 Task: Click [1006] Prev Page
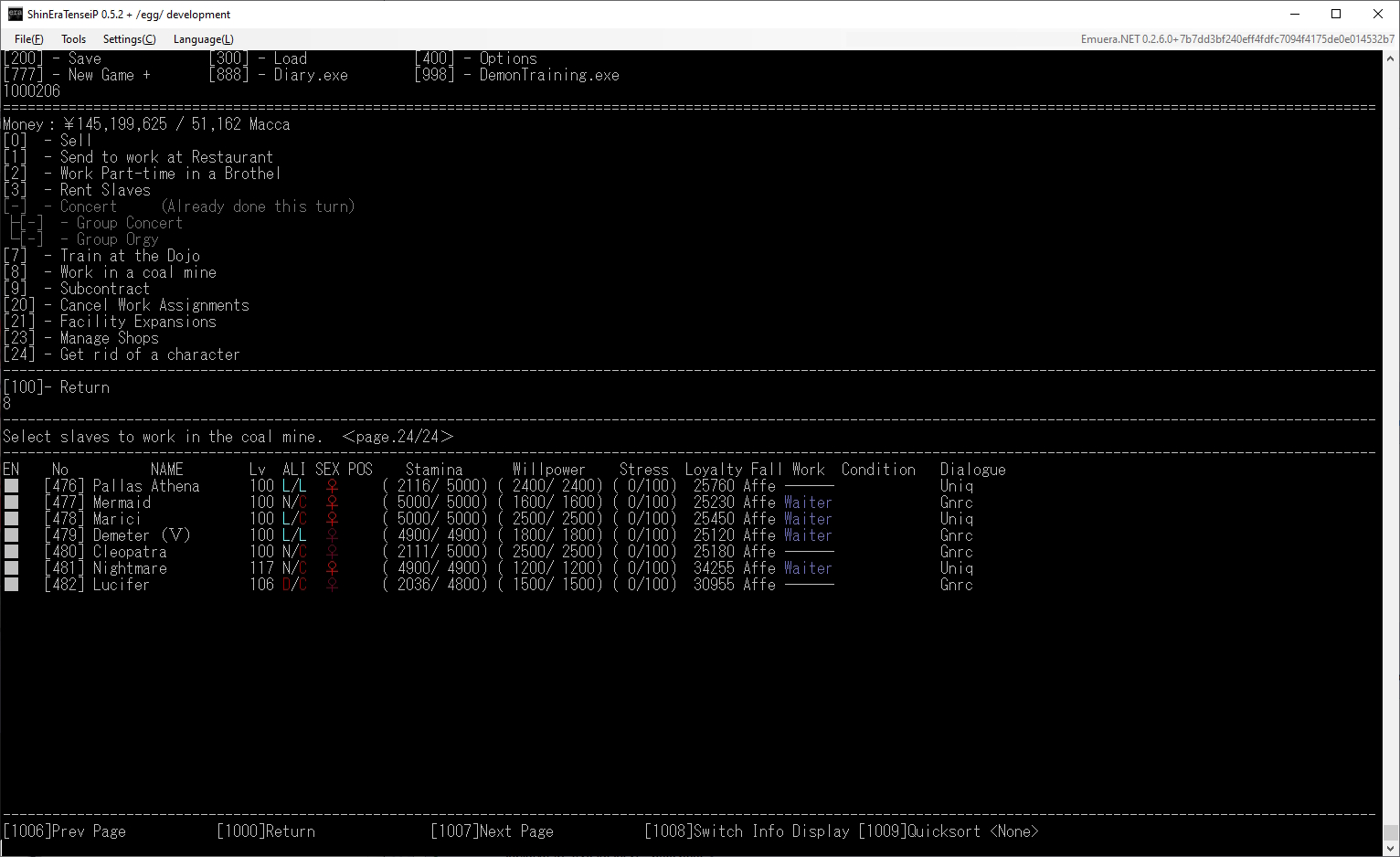point(65,831)
